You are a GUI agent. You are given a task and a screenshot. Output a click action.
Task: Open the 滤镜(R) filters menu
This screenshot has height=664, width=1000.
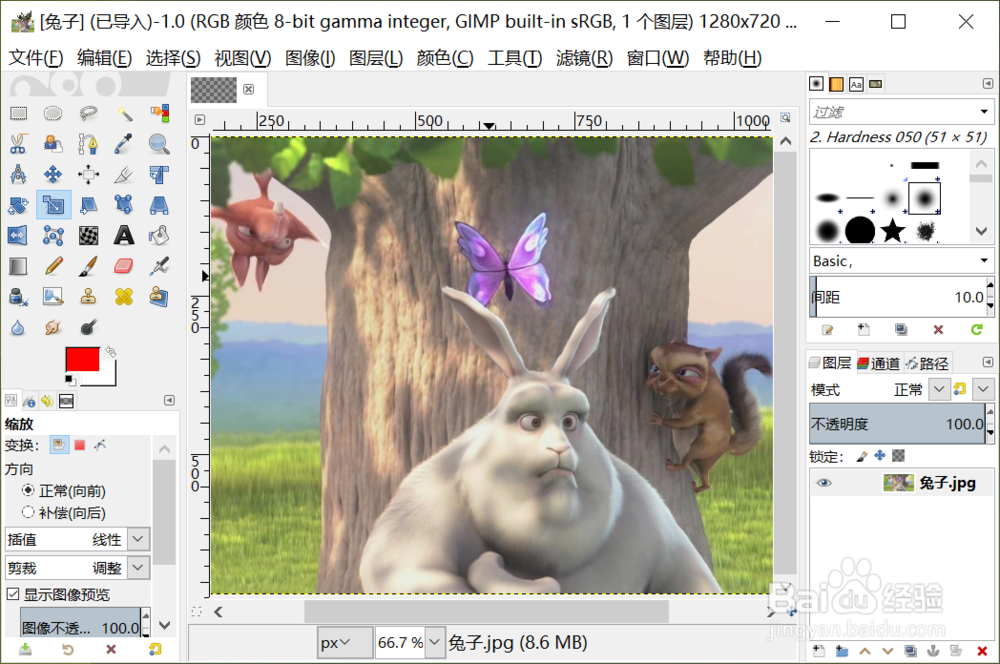point(584,58)
